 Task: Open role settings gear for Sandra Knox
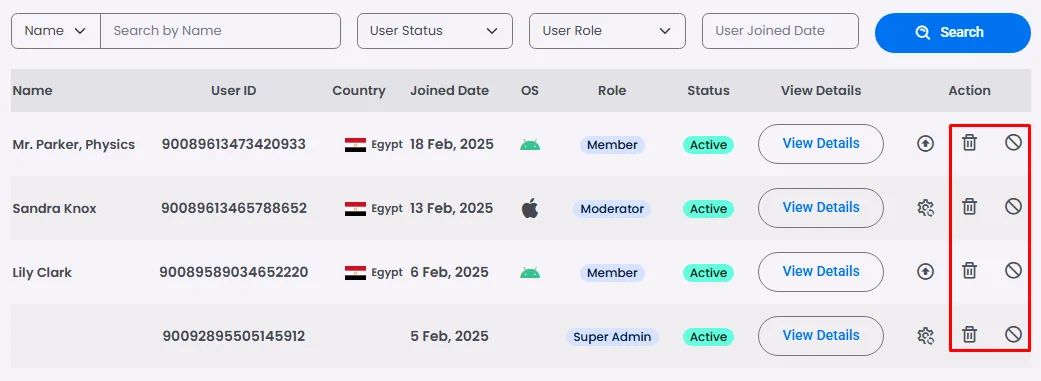(925, 208)
